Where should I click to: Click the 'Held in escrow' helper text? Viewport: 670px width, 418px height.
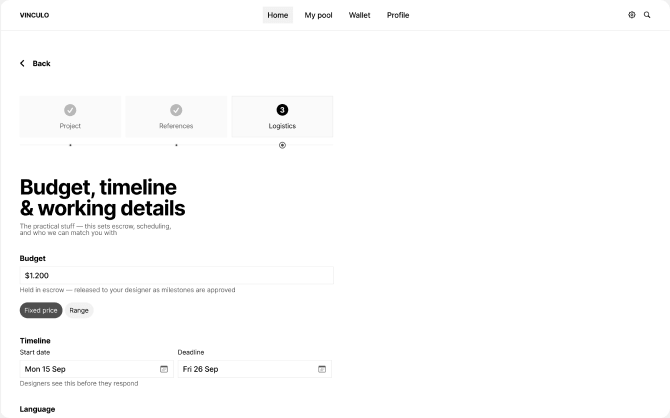127,290
